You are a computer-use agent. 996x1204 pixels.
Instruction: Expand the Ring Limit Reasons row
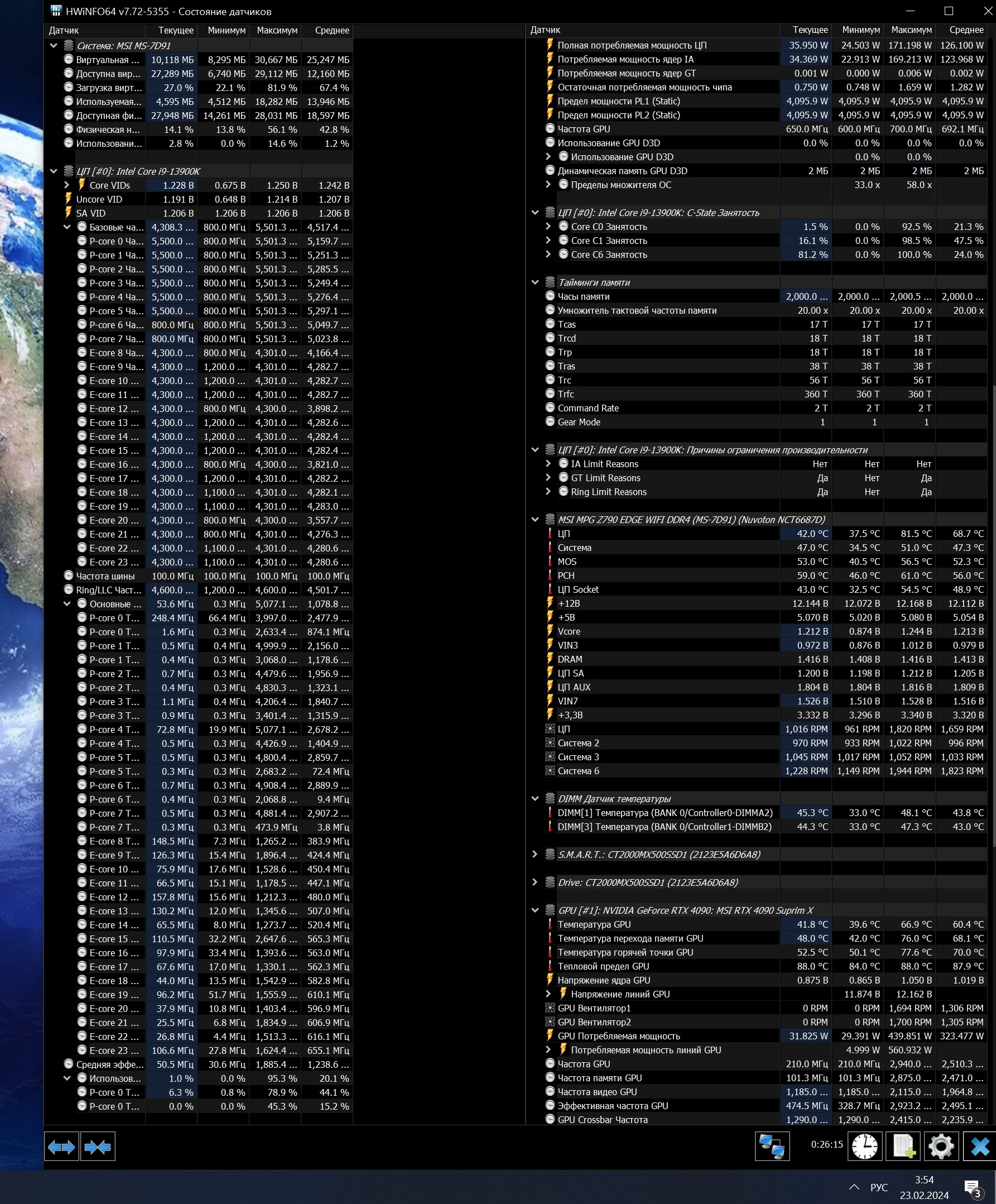[x=548, y=492]
